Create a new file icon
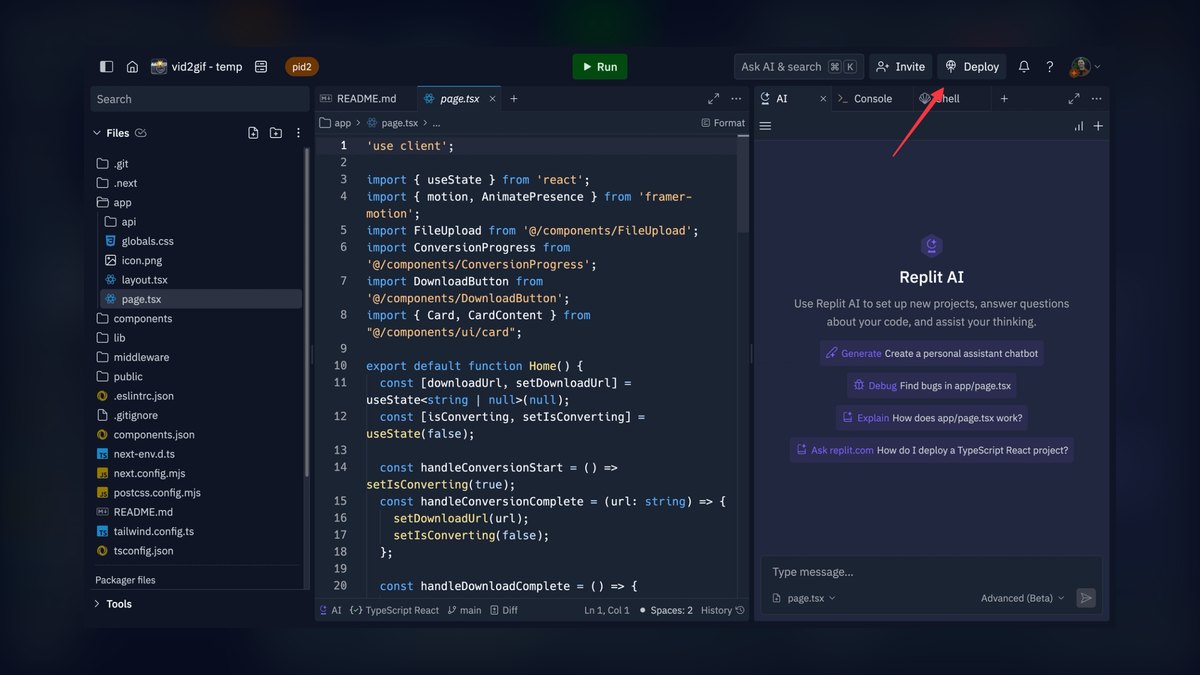 (253, 133)
